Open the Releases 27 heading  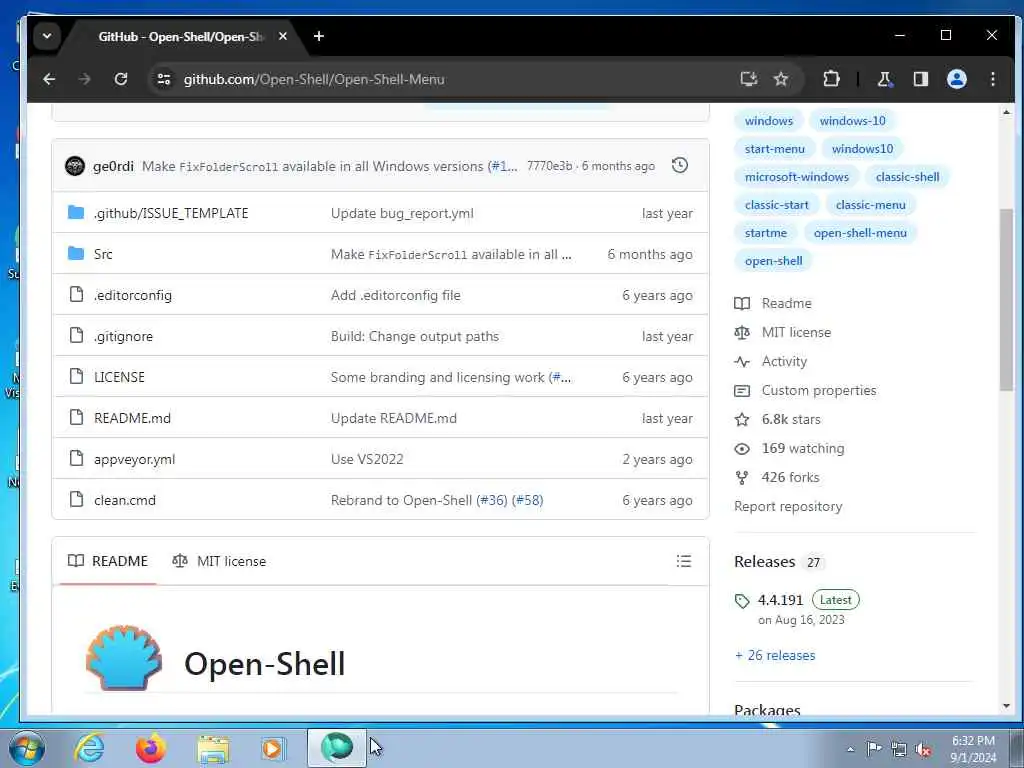(778, 562)
